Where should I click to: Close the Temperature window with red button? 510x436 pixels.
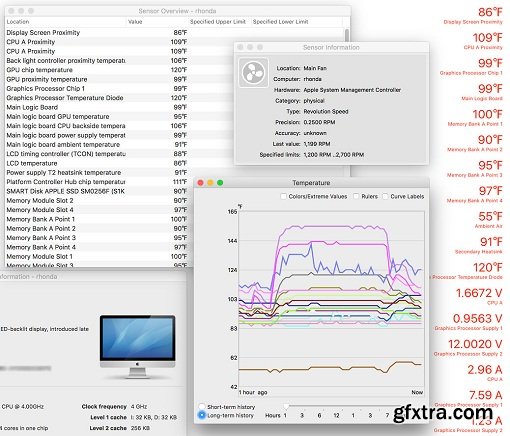point(201,183)
